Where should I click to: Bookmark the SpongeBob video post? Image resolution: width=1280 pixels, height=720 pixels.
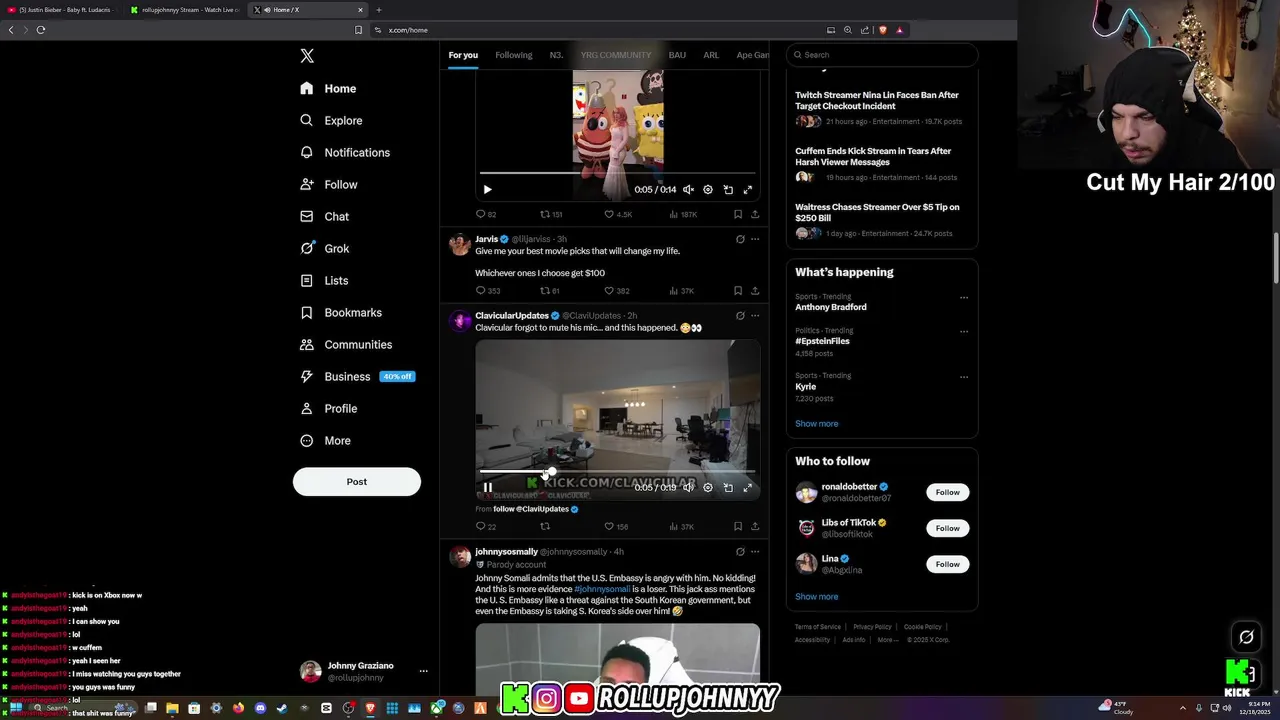738,214
